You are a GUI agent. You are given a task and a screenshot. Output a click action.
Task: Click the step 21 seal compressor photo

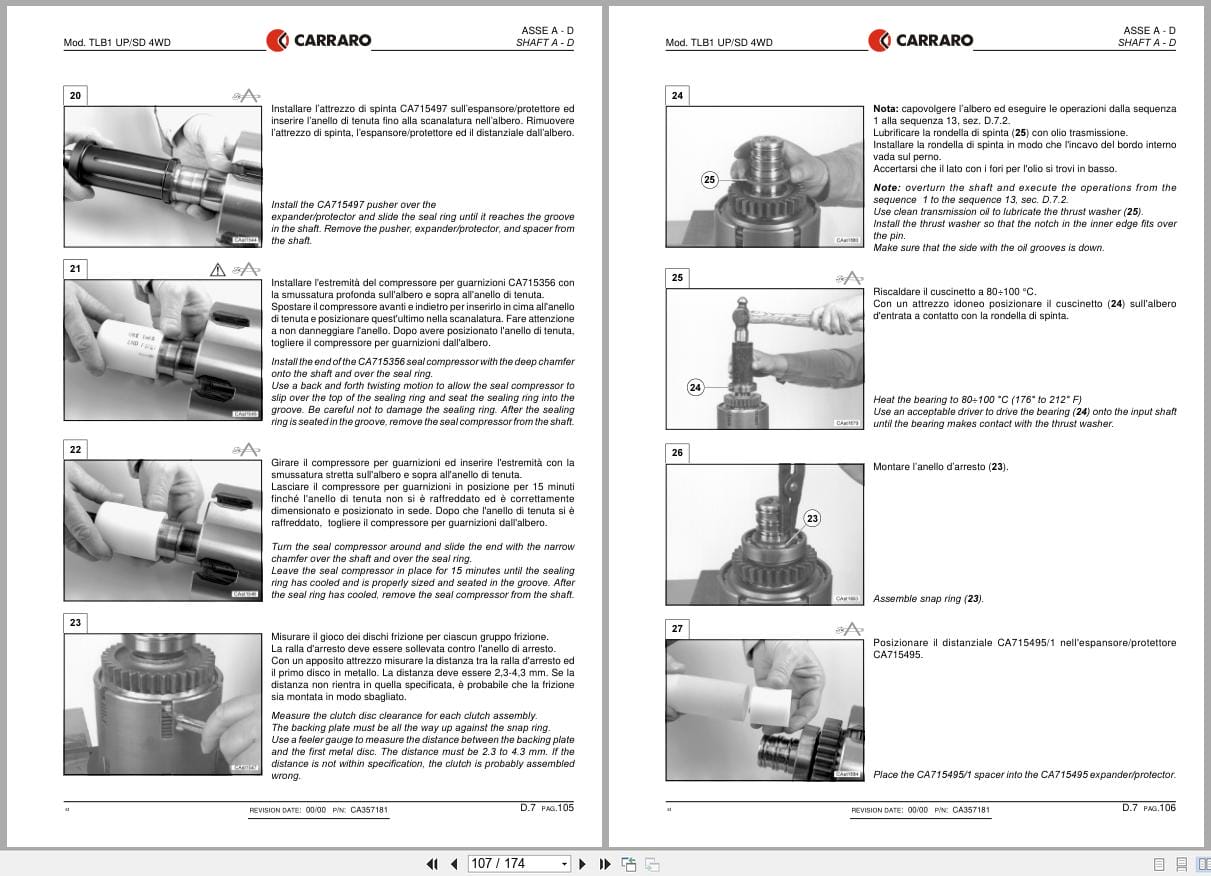[162, 349]
